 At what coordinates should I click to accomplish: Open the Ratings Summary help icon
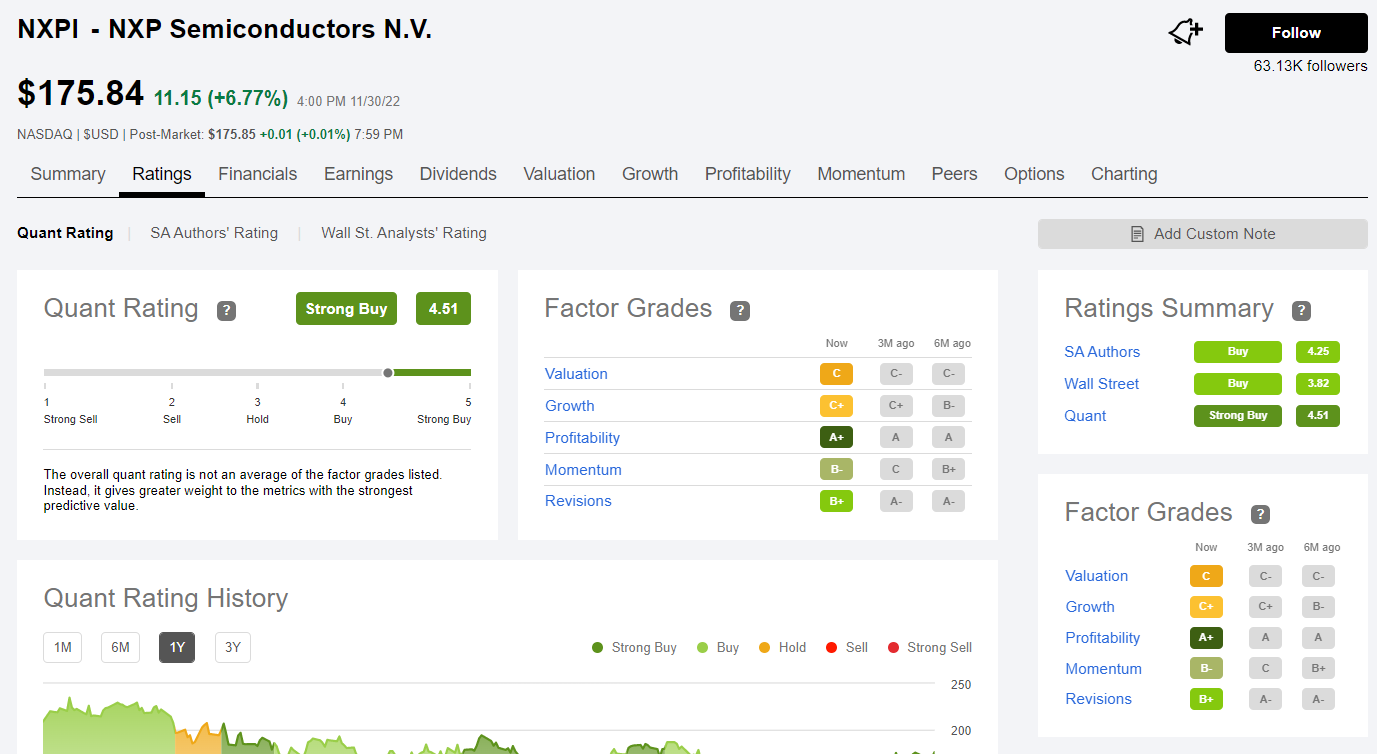coord(1301,310)
